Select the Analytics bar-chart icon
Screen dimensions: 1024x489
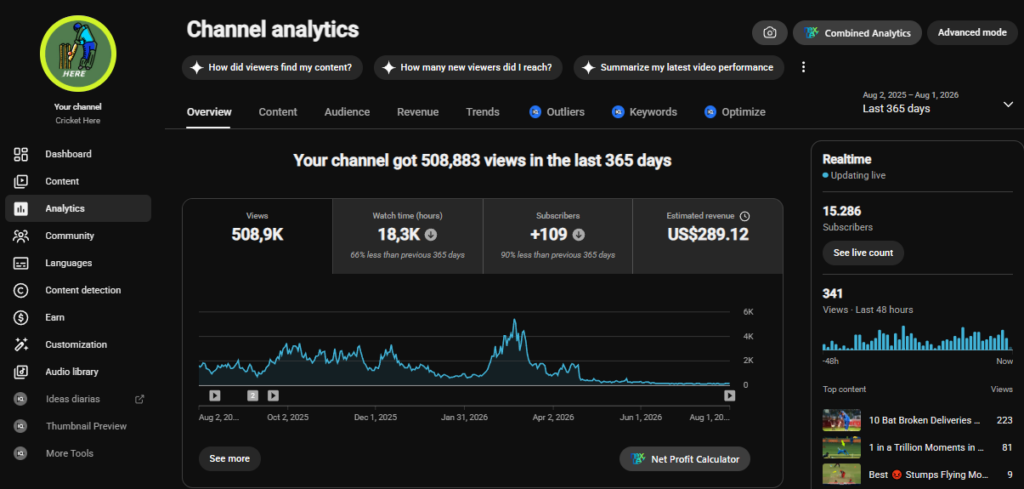point(21,209)
